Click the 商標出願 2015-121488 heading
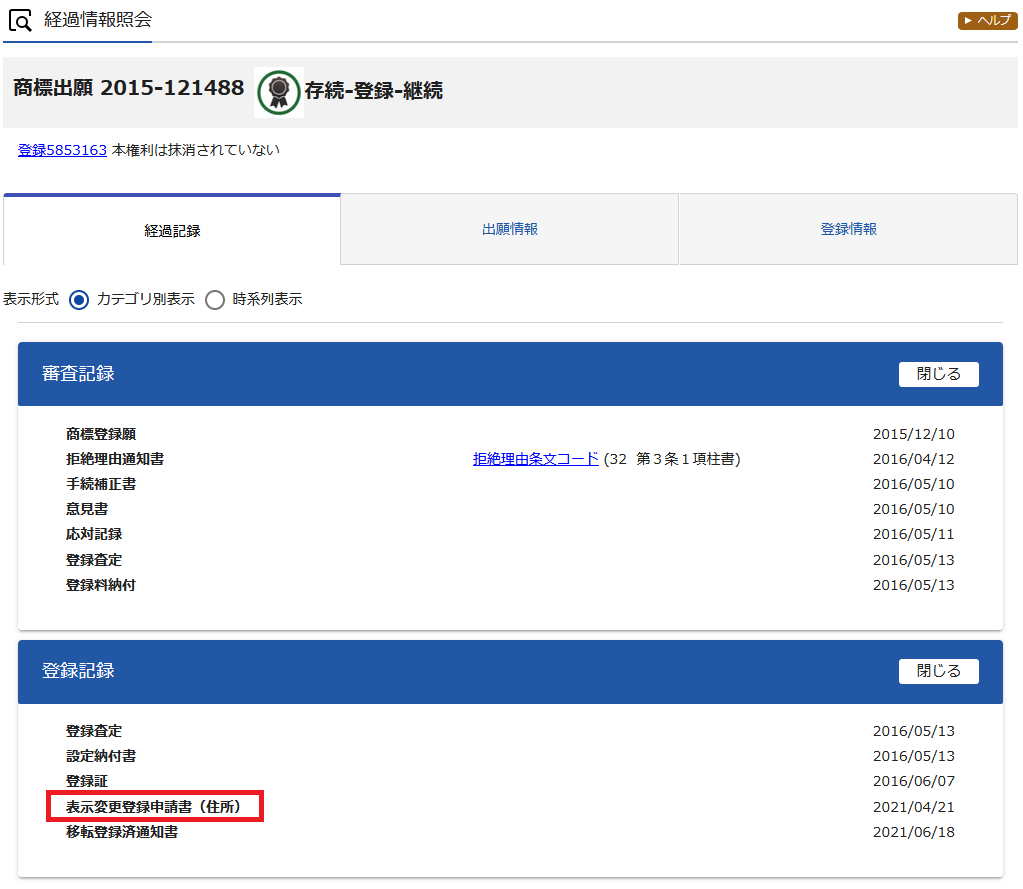 (129, 88)
